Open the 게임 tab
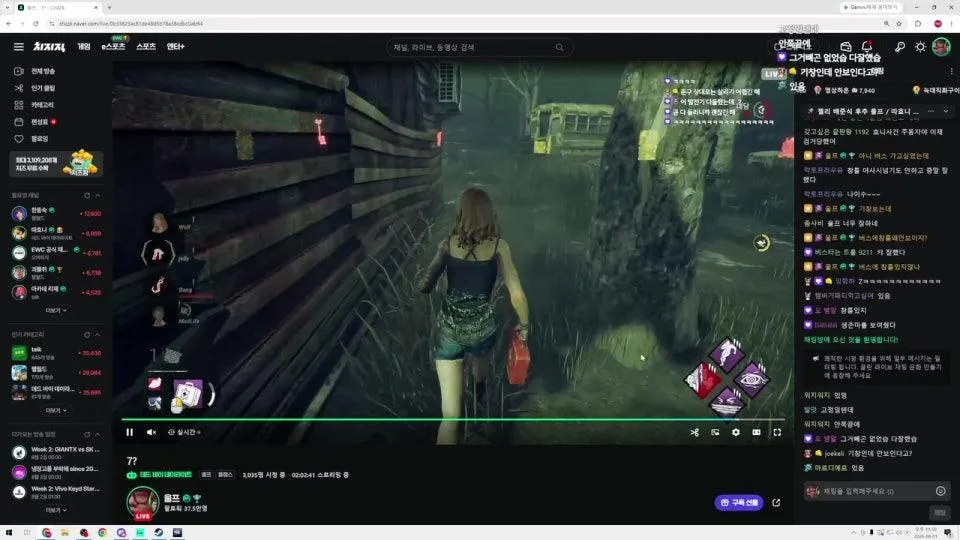 point(84,47)
